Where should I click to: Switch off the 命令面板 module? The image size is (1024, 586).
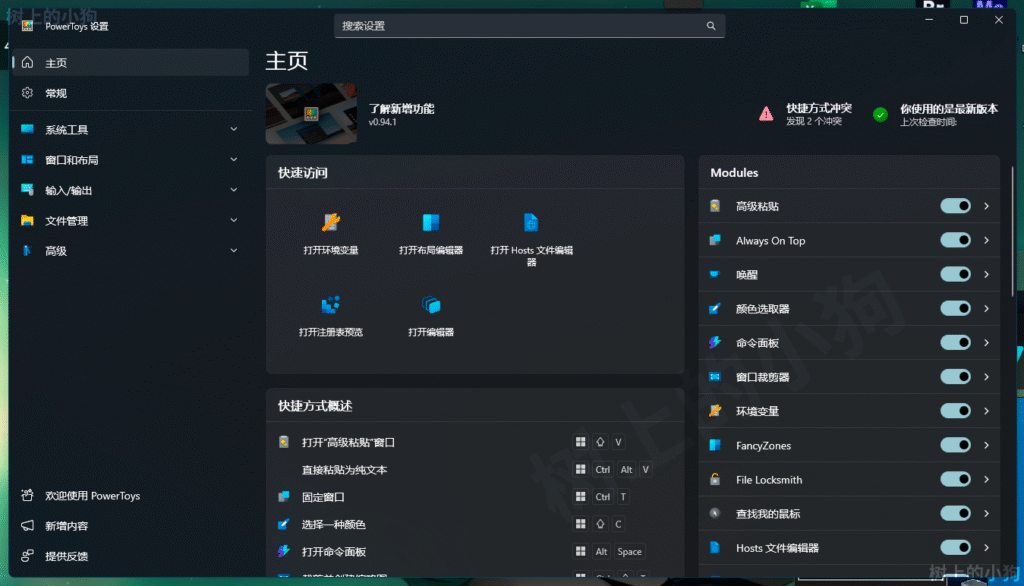click(x=955, y=342)
